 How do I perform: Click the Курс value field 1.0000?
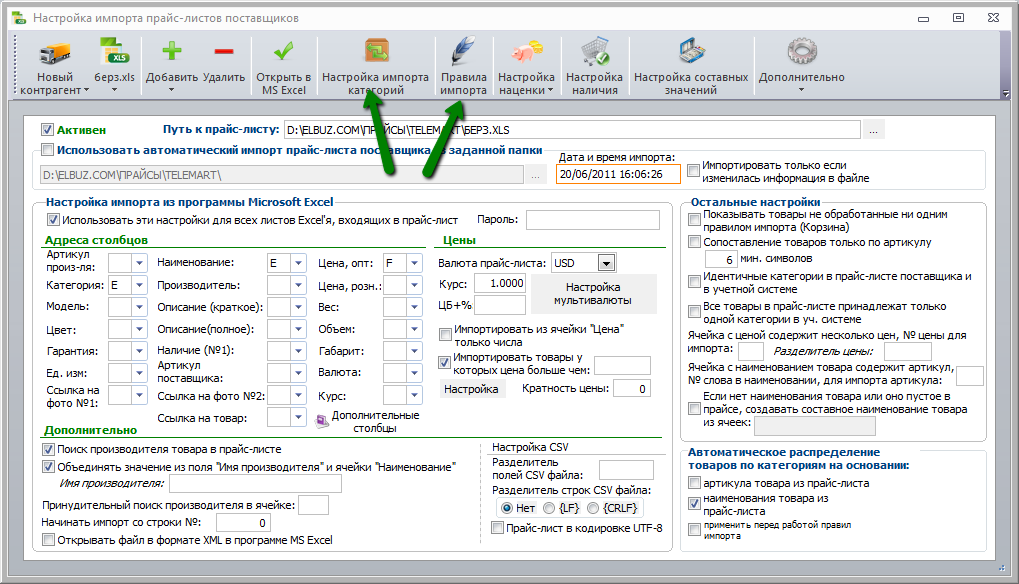500,283
